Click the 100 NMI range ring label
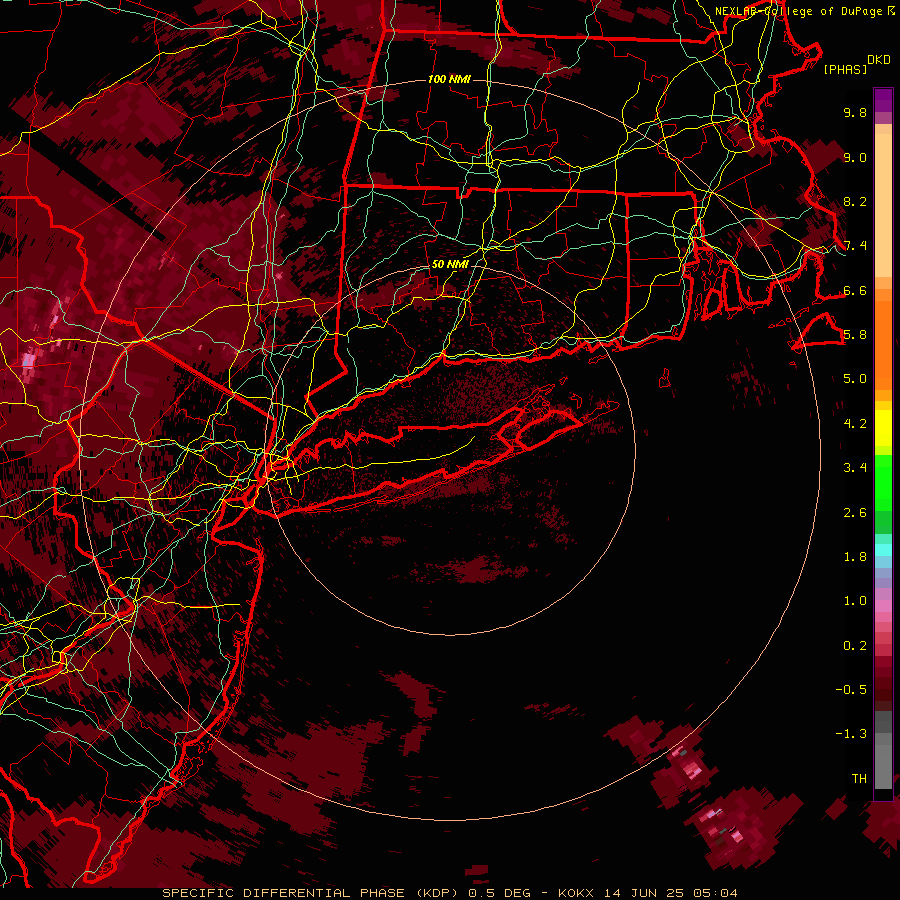Screen dimensions: 900x900 tap(449, 79)
